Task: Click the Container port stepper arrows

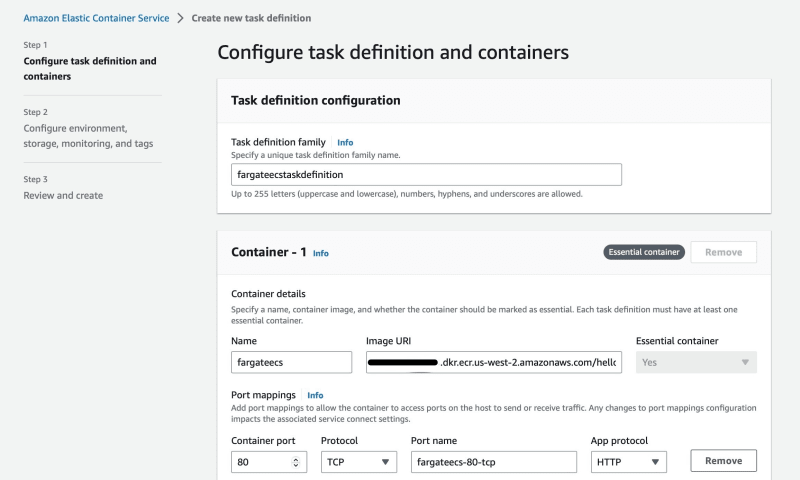Action: tap(295, 462)
